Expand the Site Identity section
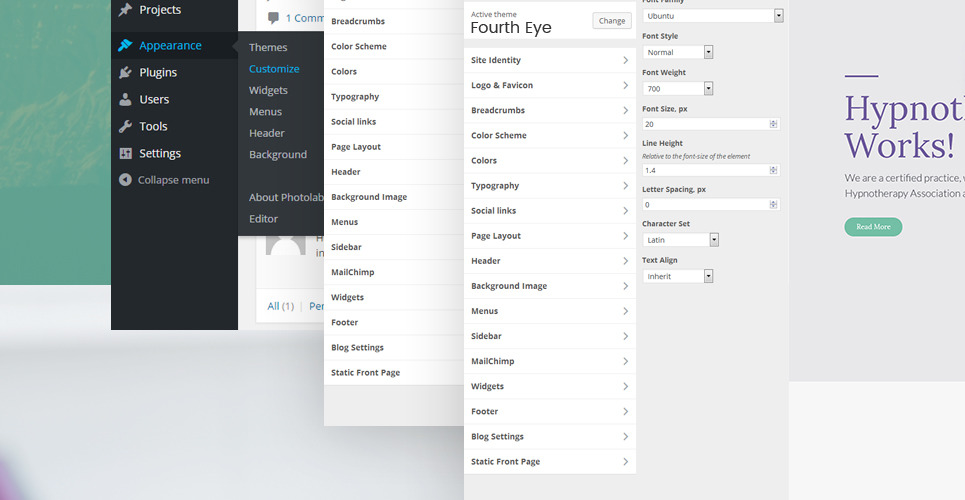 (549, 61)
